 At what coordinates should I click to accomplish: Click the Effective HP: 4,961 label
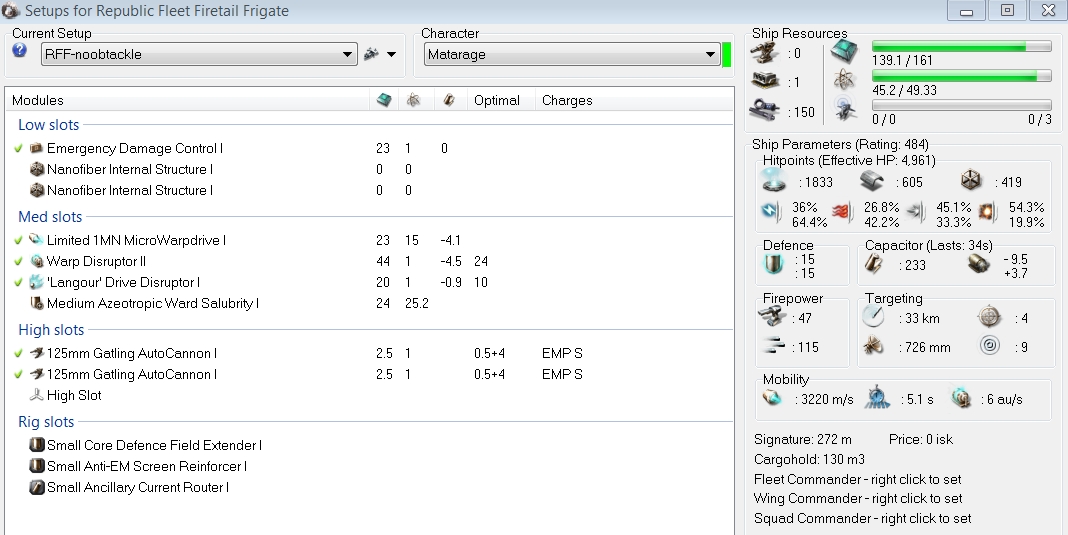(879, 161)
